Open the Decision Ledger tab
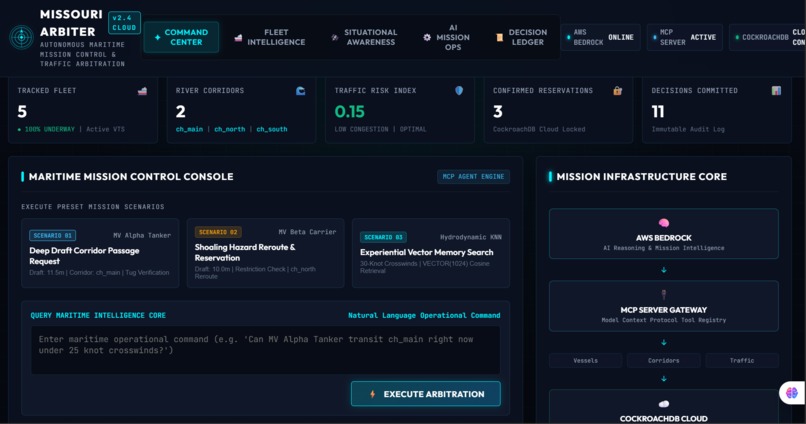The image size is (806, 424). (x=522, y=37)
